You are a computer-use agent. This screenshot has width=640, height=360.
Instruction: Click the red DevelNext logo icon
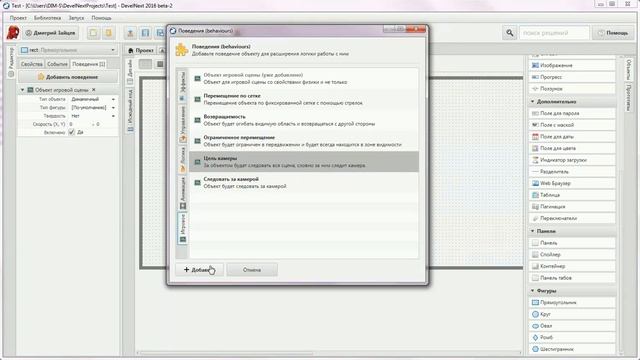(13, 33)
